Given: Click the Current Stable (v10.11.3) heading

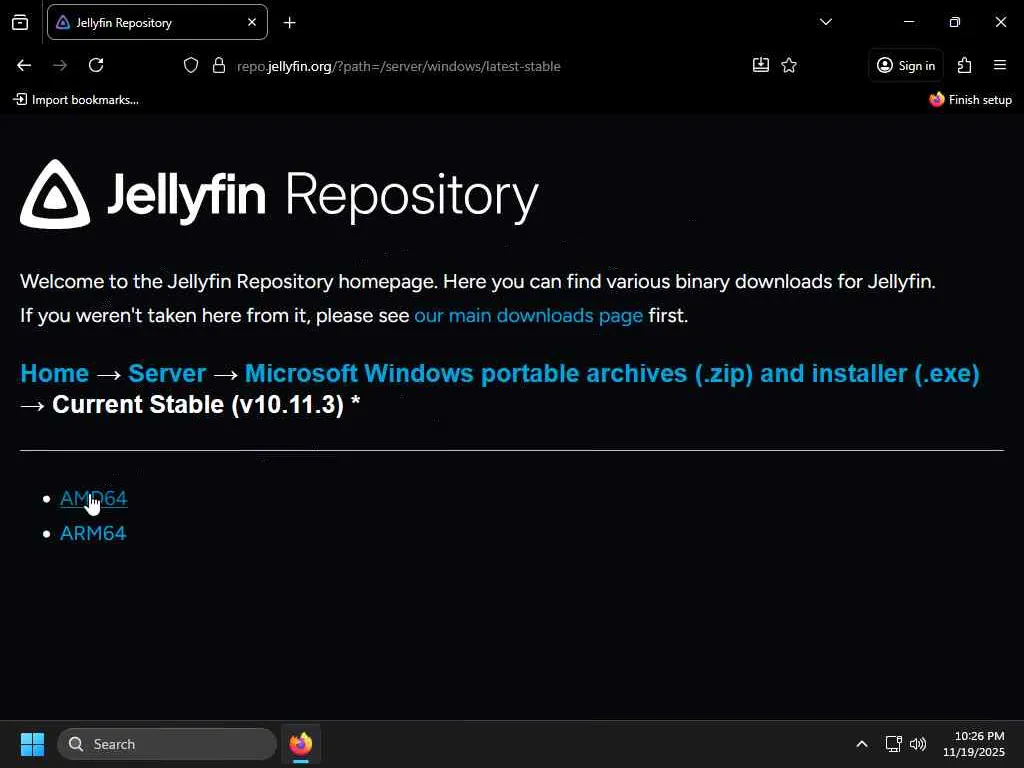Looking at the screenshot, I should point(206,405).
